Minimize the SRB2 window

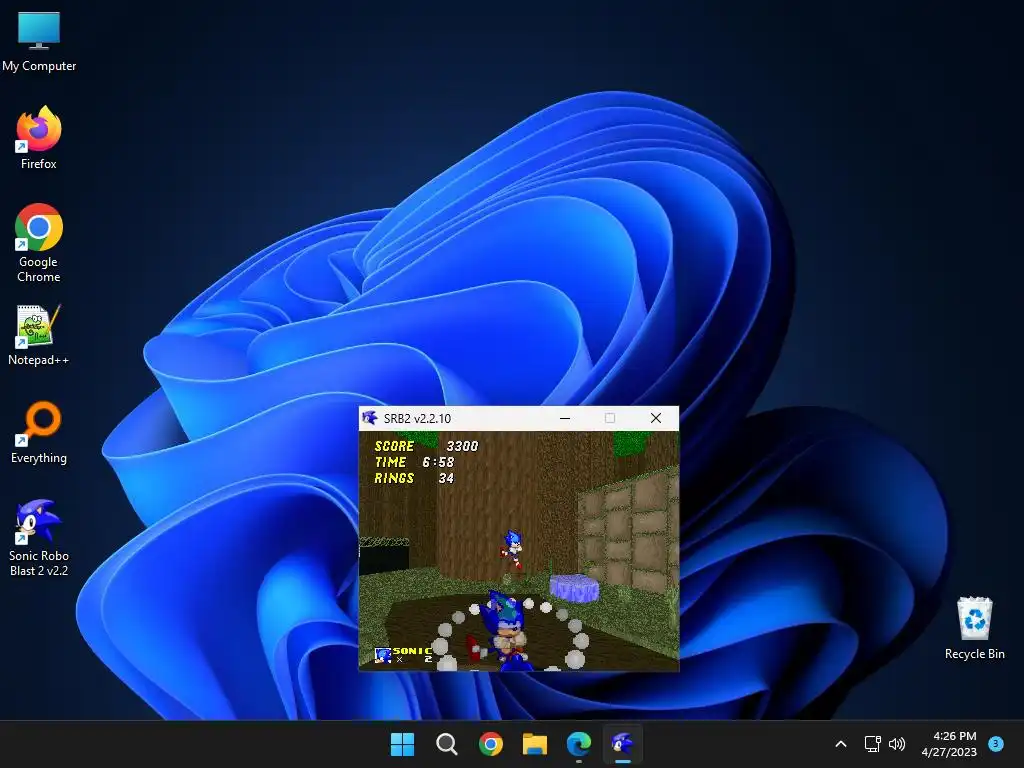[565, 418]
